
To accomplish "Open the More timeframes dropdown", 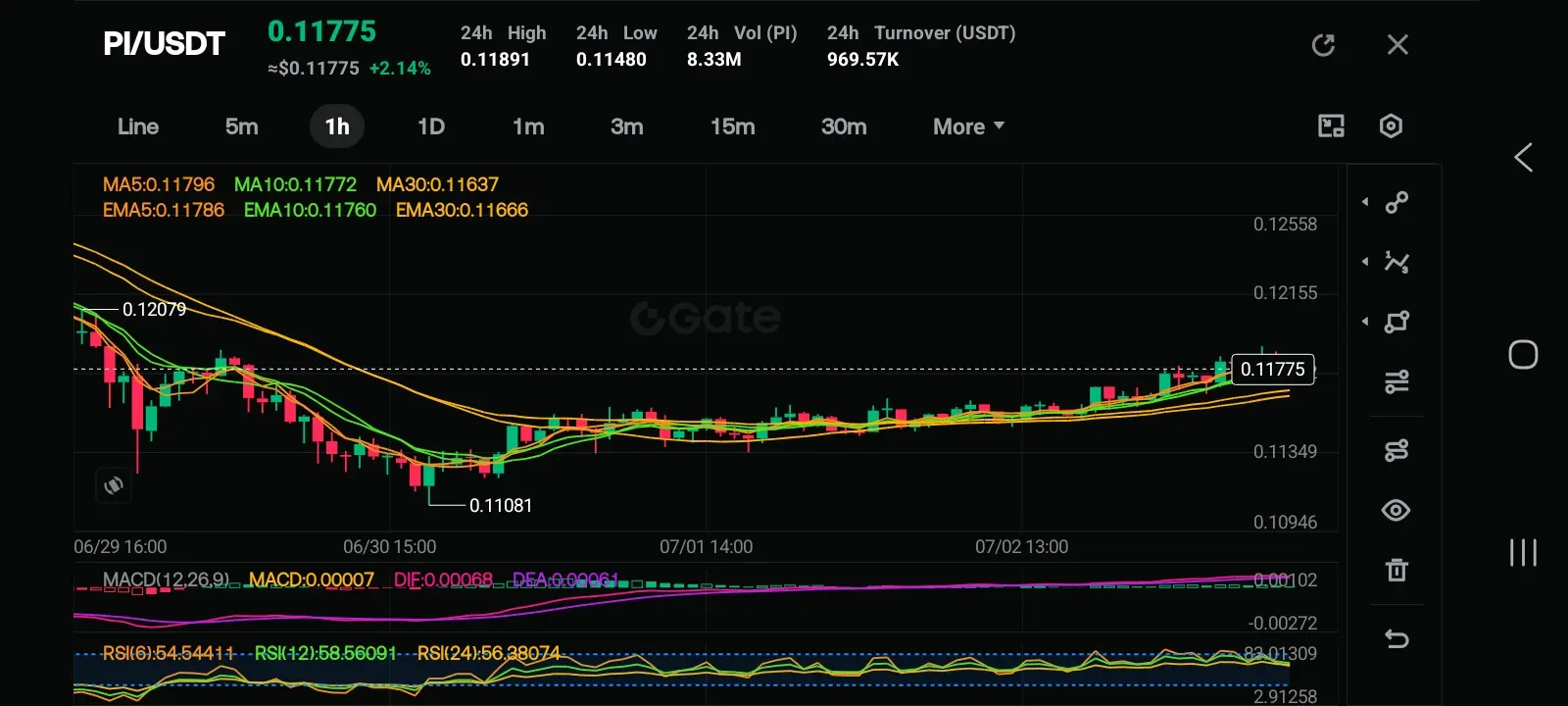I will [968, 126].
